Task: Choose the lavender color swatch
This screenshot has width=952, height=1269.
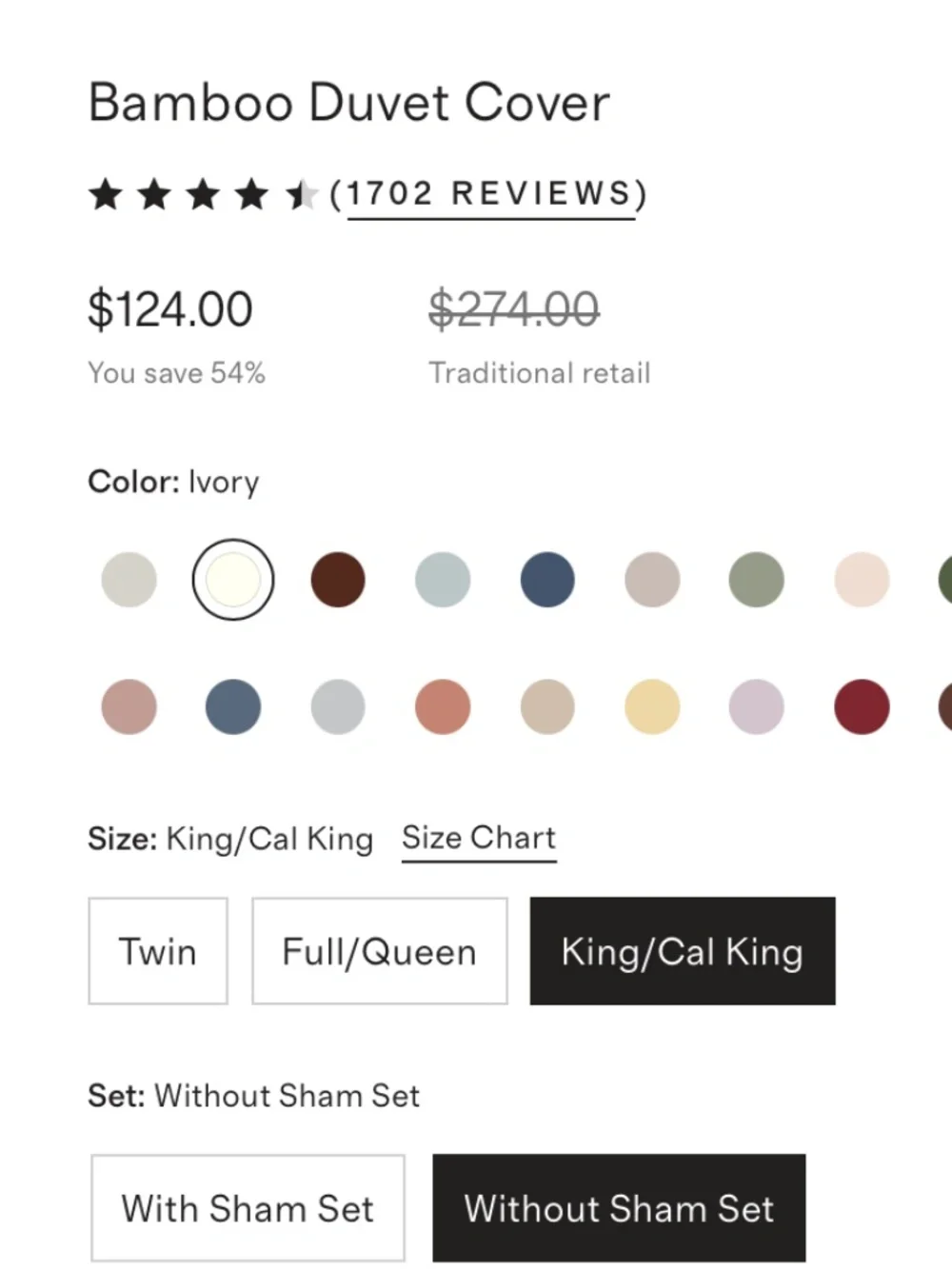Action: pos(757,706)
